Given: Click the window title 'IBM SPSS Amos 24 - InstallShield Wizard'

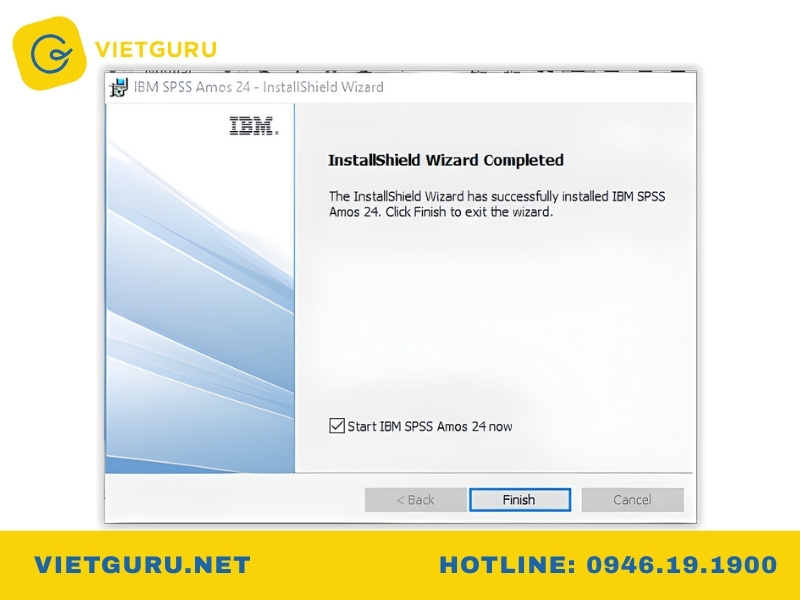Looking at the screenshot, I should tap(259, 87).
